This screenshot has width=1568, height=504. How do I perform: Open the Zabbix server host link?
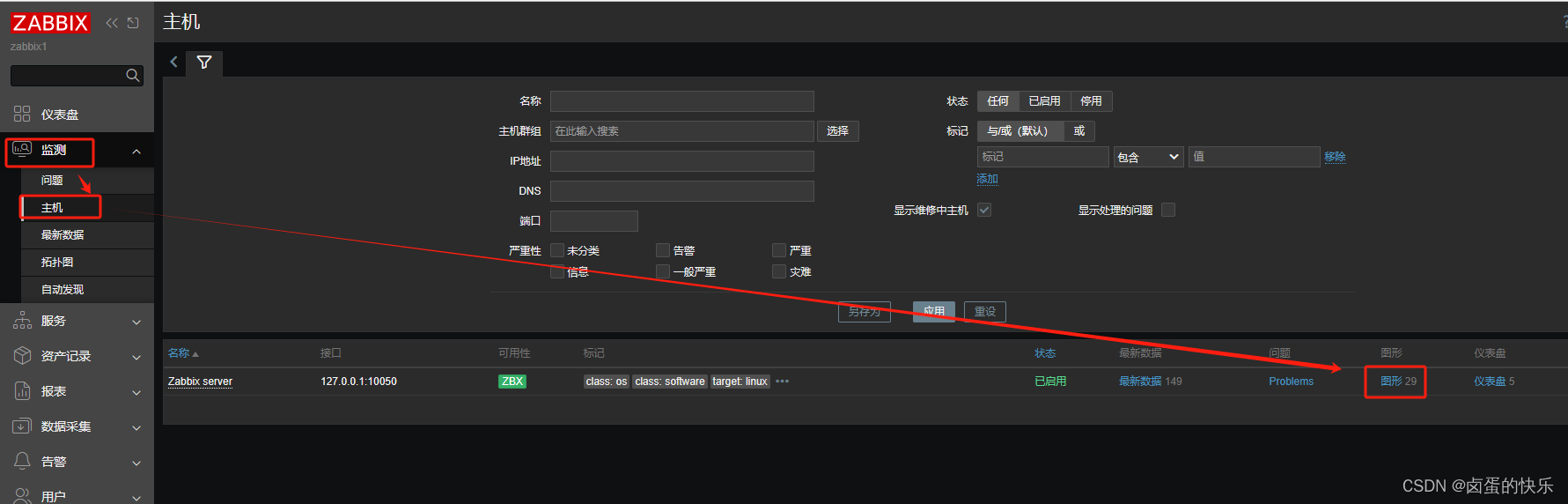click(x=200, y=382)
